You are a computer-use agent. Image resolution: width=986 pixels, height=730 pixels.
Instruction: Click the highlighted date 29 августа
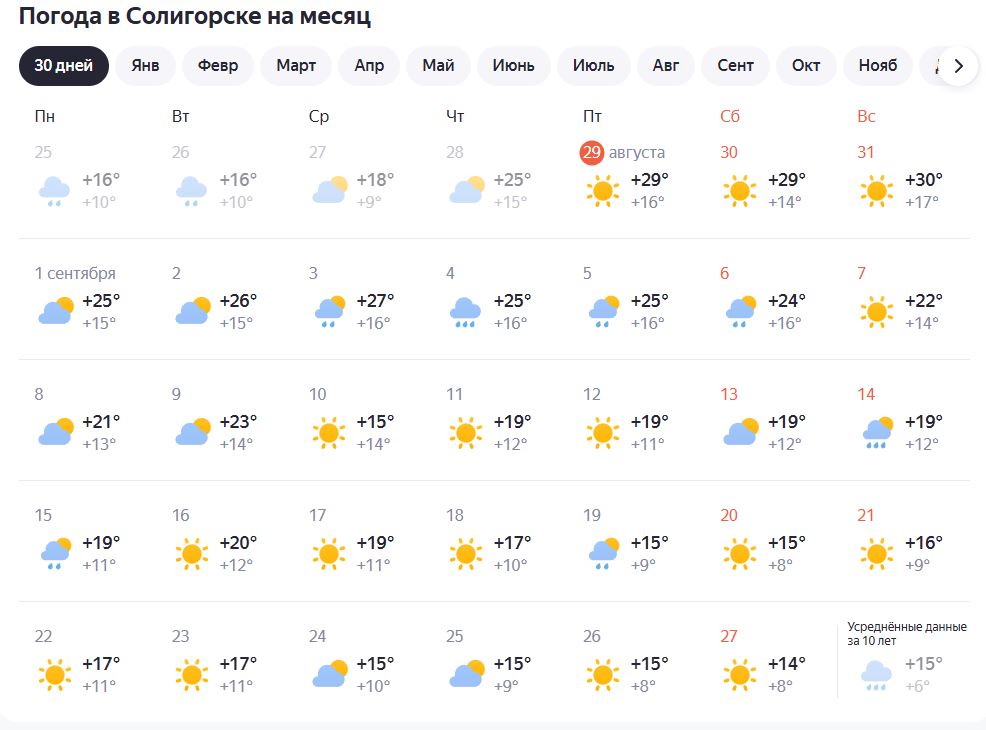(622, 152)
